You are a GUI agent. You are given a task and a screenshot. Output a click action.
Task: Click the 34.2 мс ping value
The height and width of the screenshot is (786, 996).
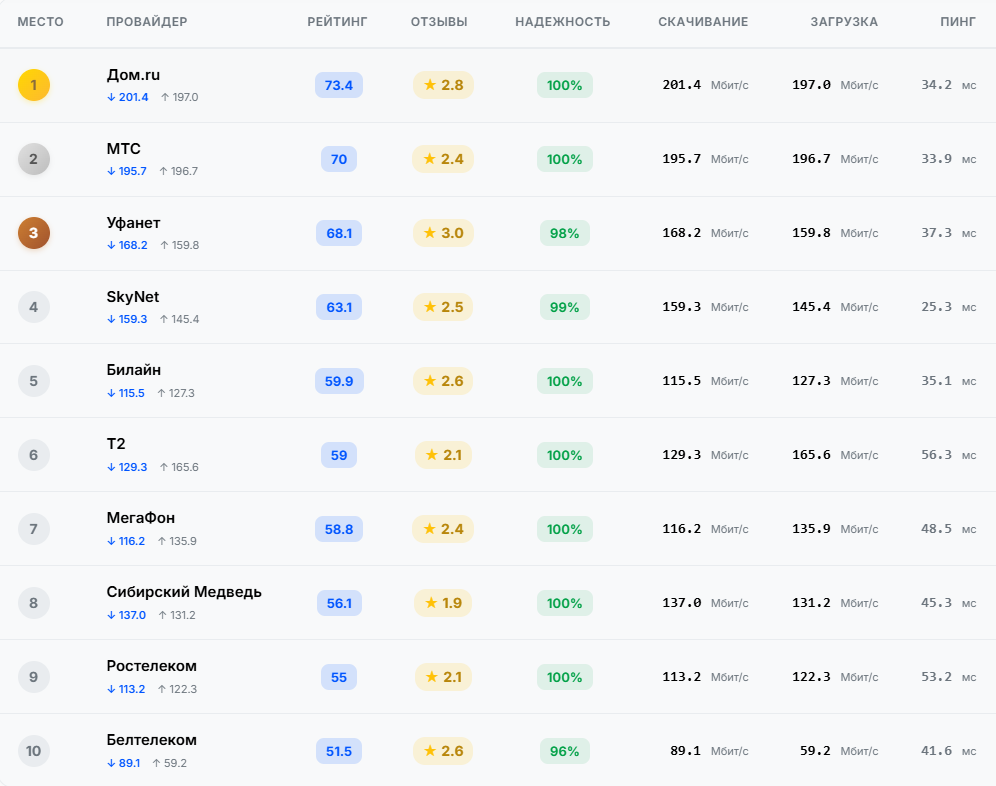tap(948, 85)
